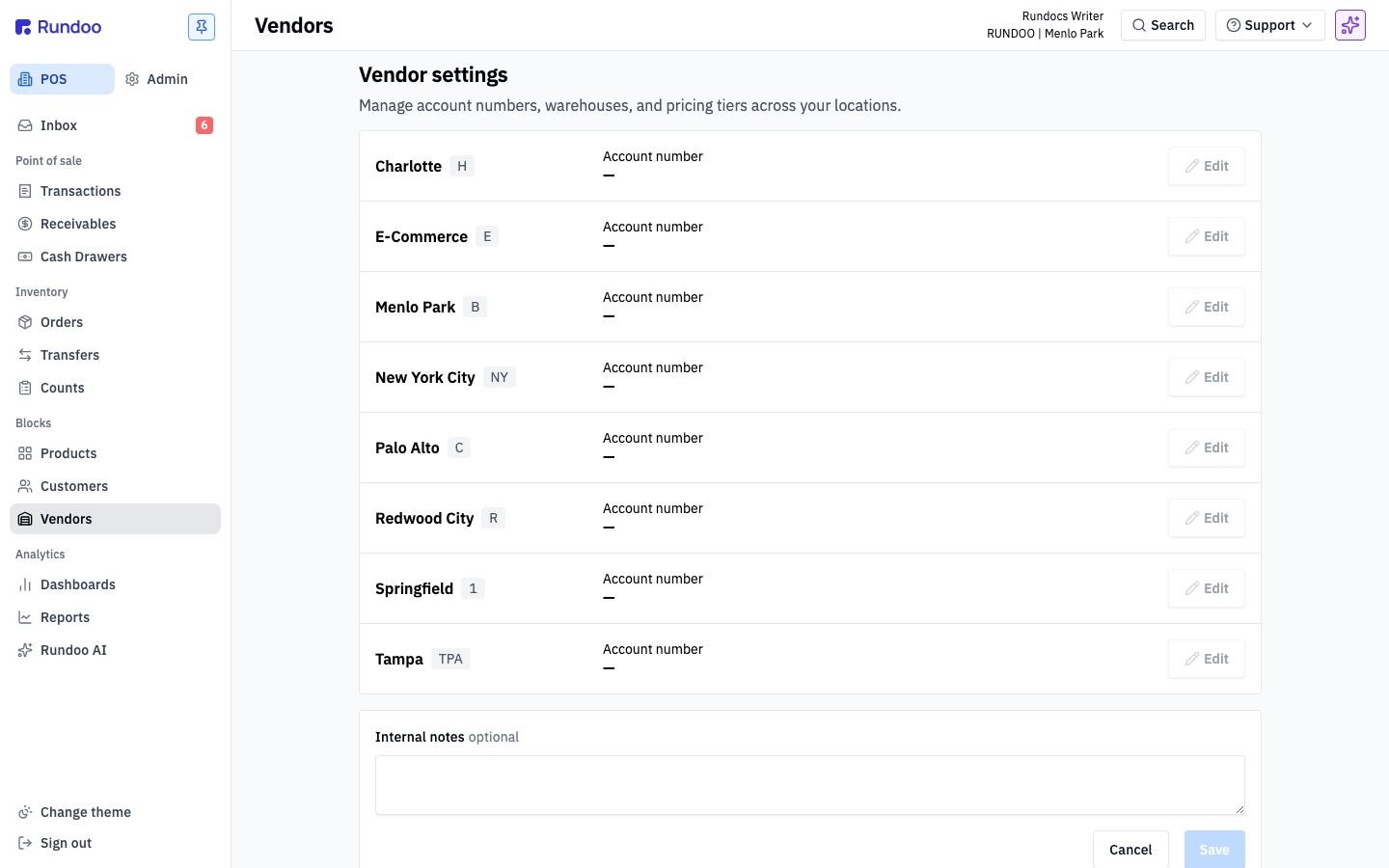Viewport: 1389px width, 868px height.
Task: Click the Springfield location name
Action: (414, 588)
